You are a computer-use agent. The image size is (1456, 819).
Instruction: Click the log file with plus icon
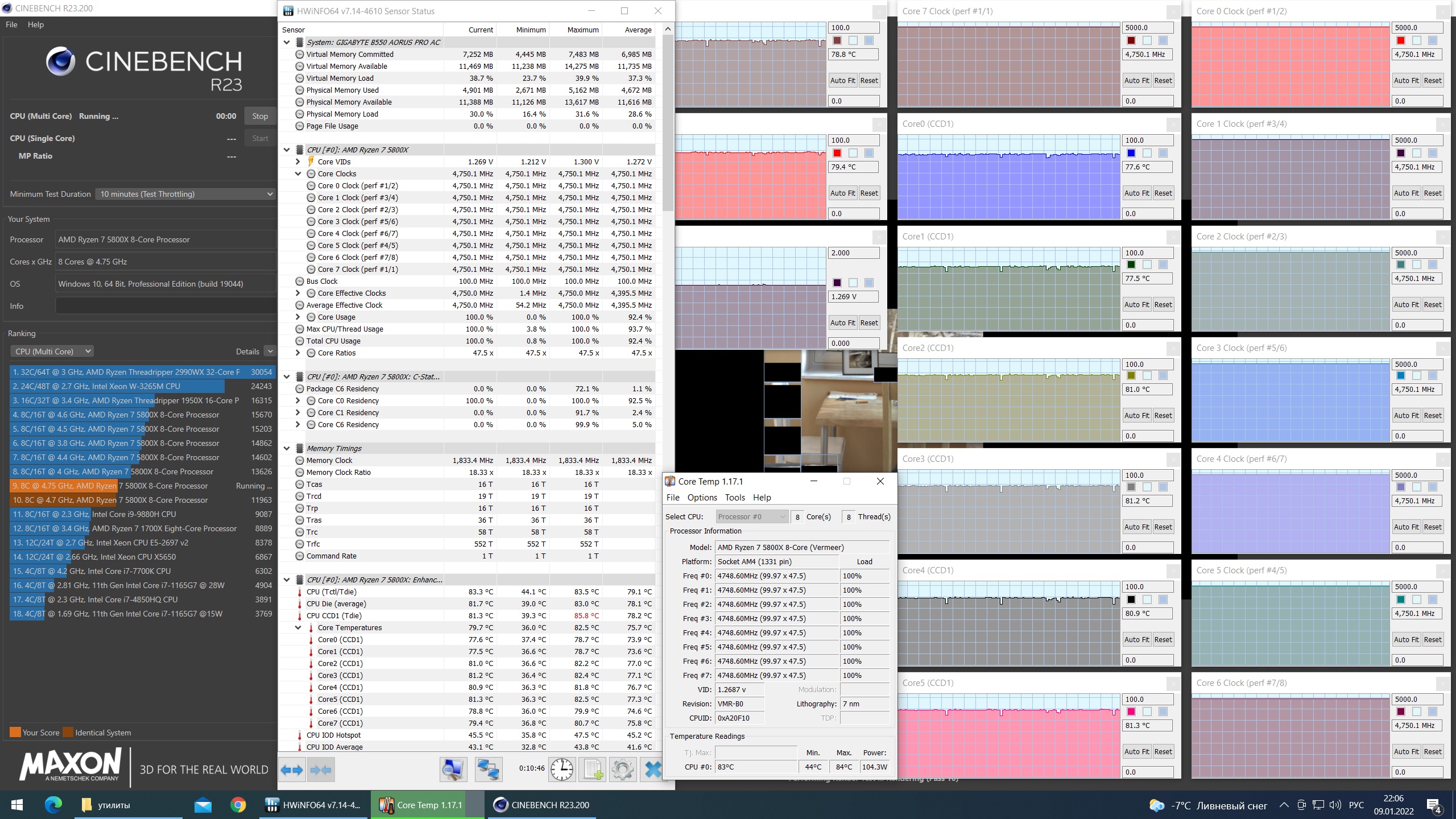(x=592, y=770)
